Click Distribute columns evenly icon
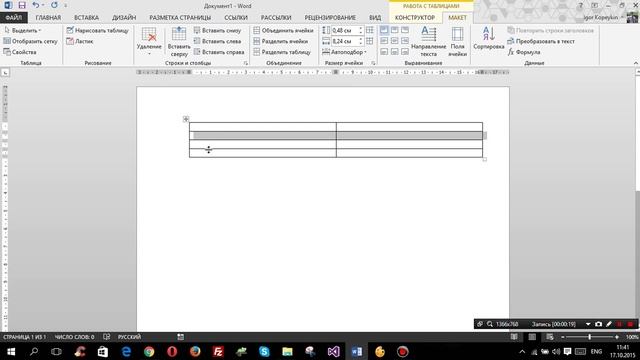The height and width of the screenshot is (360, 640). [370, 41]
